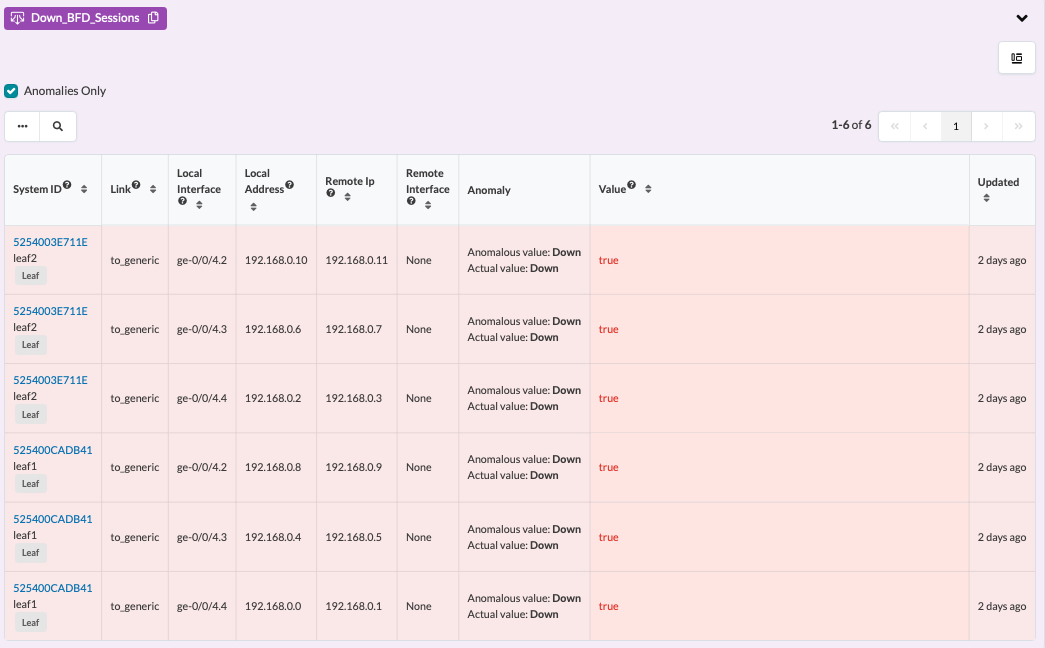The width and height of the screenshot is (1045, 648).
Task: Sort table by Remote Ip column
Action: pos(347,197)
